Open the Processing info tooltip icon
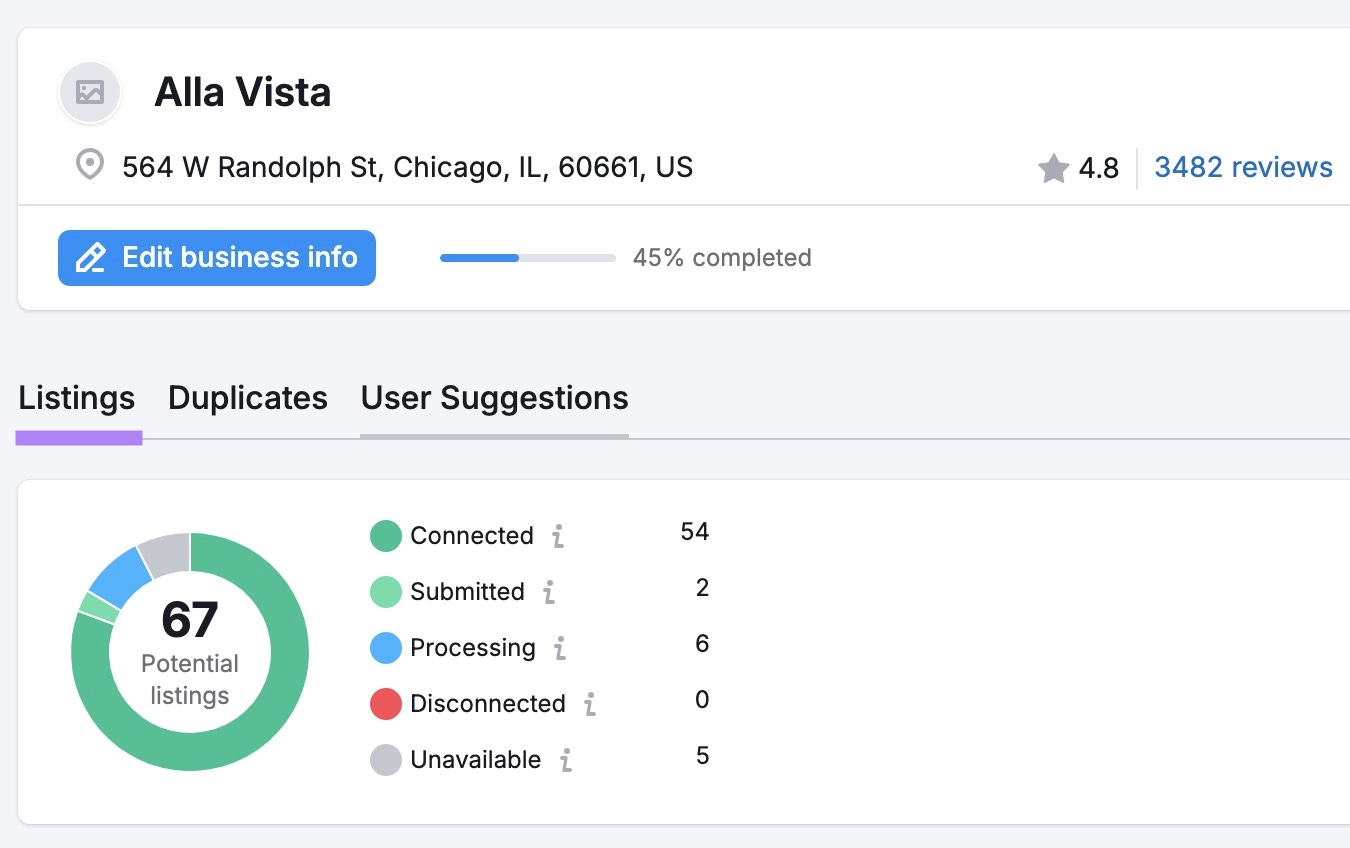Viewport: 1350px width, 848px height. 560,648
